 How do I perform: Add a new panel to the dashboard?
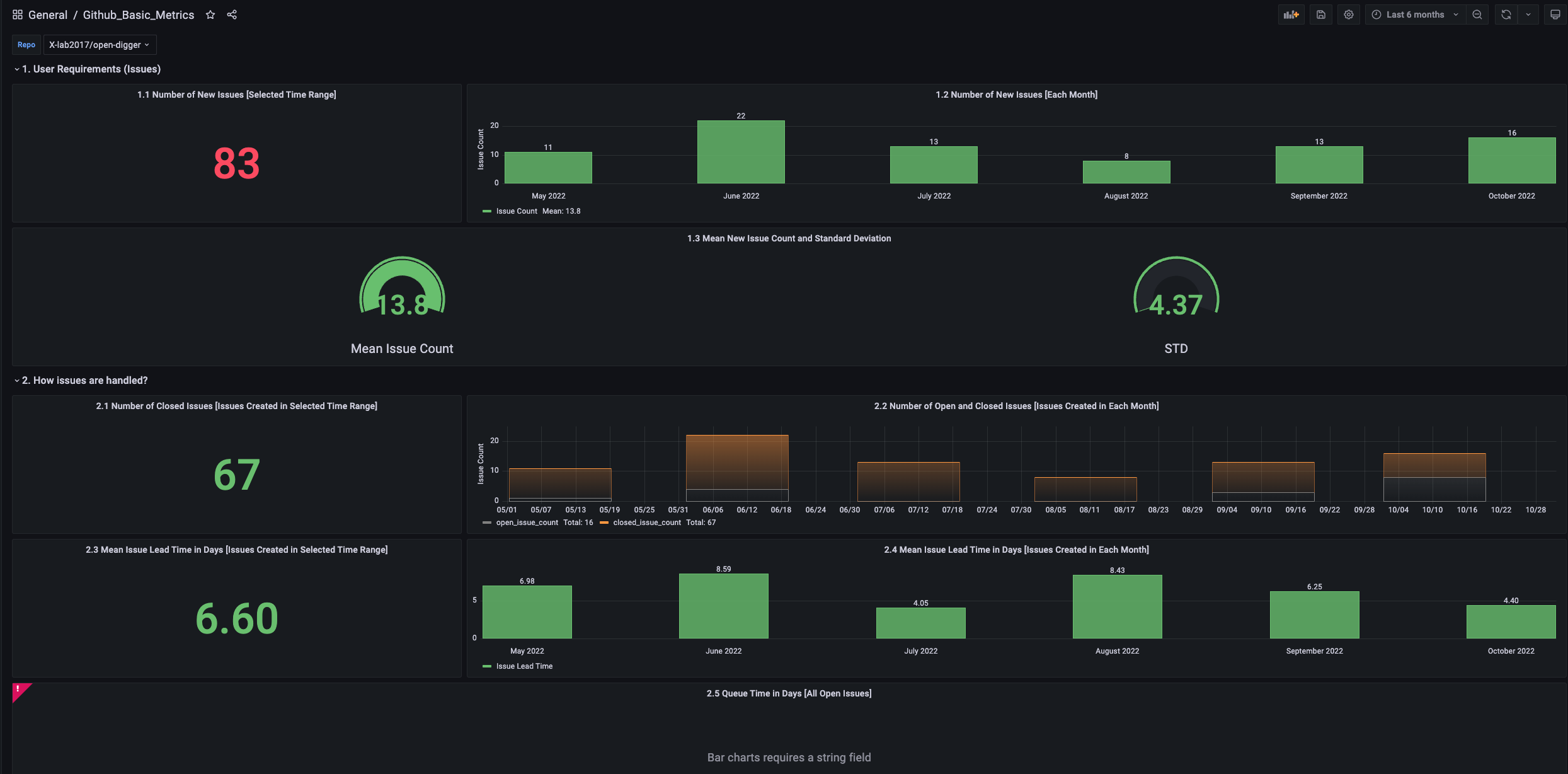1291,14
